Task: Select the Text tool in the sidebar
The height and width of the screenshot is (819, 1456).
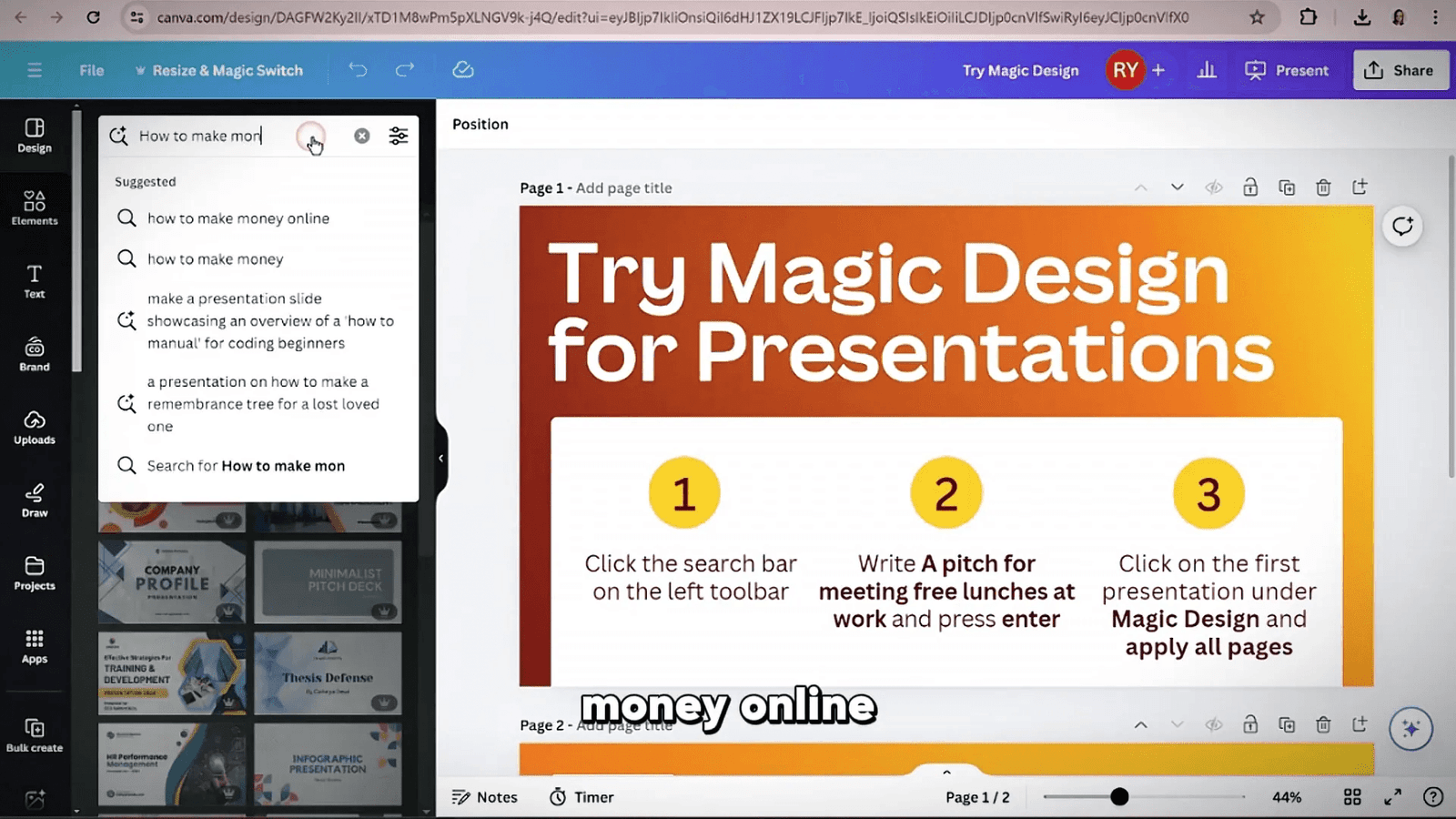Action: pos(35,281)
